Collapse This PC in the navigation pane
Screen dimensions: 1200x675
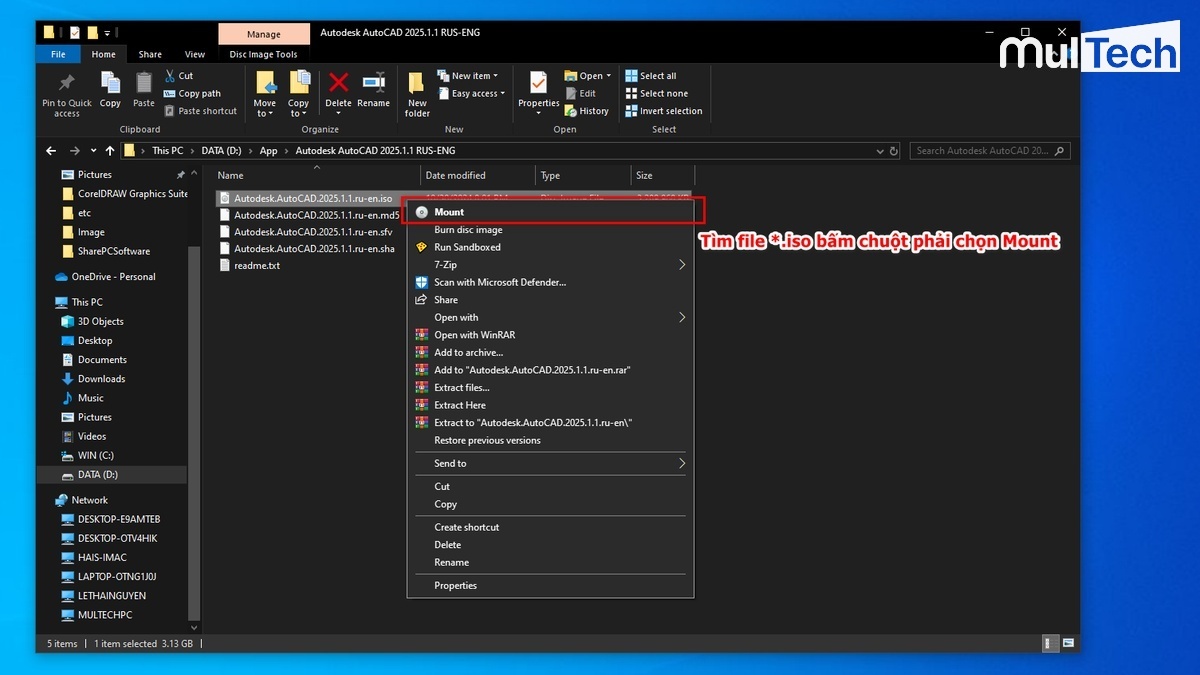point(50,301)
